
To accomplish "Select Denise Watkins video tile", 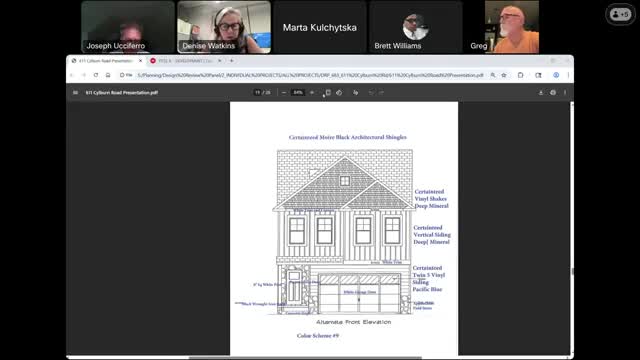I will (x=224, y=27).
